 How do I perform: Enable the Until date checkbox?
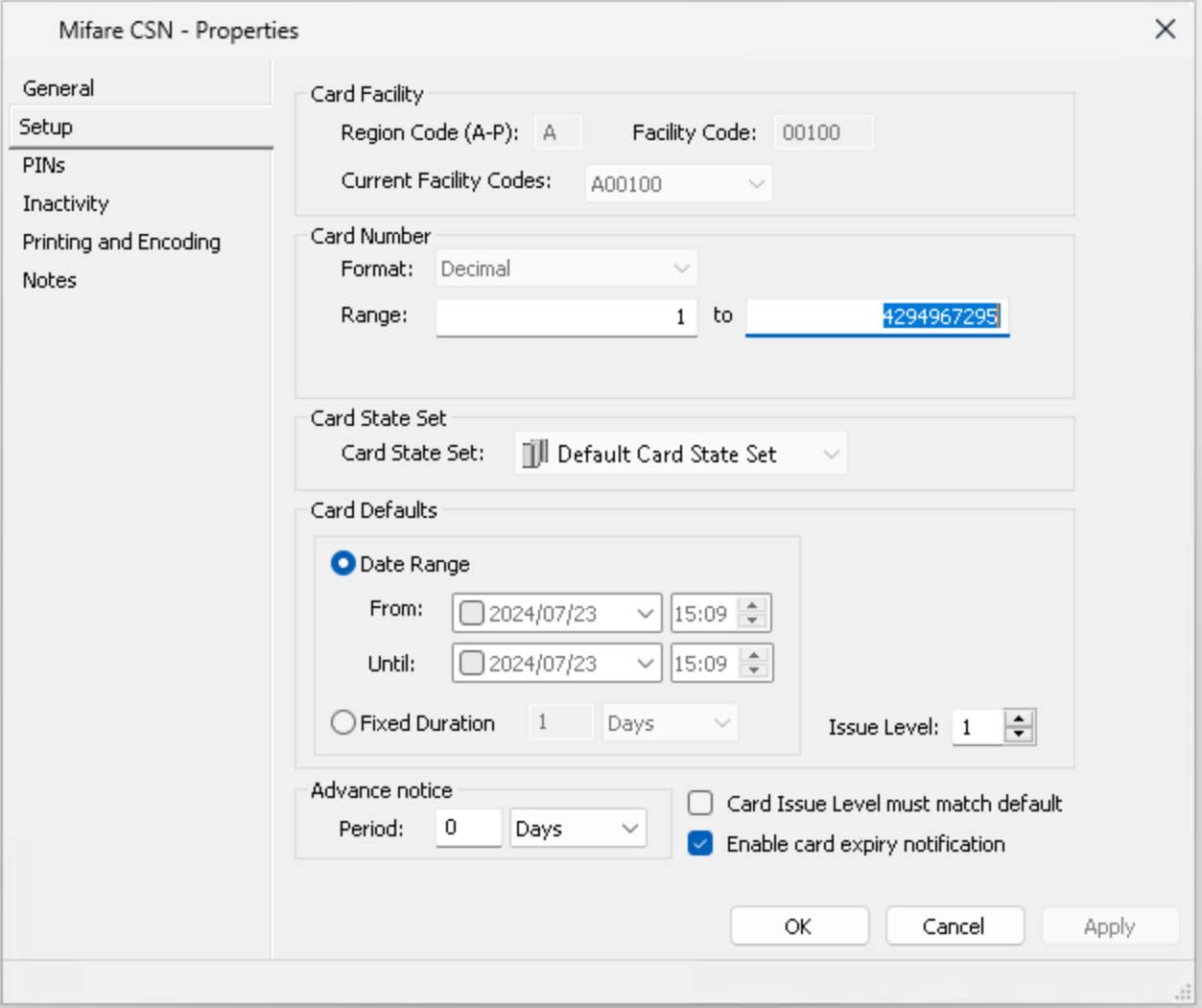pyautogui.click(x=471, y=663)
